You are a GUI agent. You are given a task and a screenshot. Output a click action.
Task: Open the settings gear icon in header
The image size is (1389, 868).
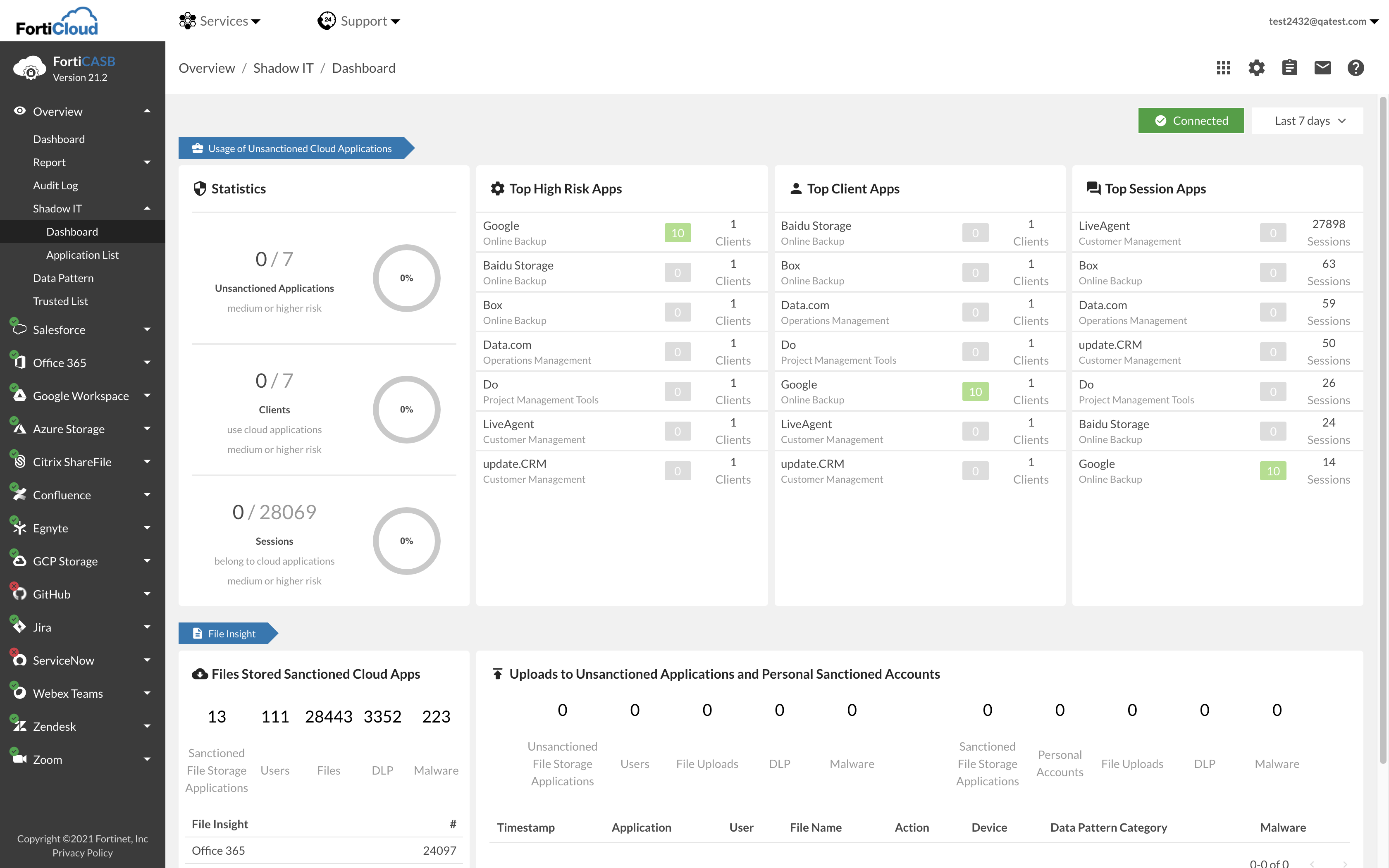coord(1256,68)
